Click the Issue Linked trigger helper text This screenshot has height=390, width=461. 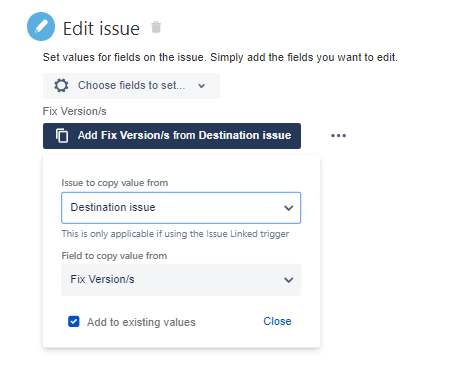175,234
